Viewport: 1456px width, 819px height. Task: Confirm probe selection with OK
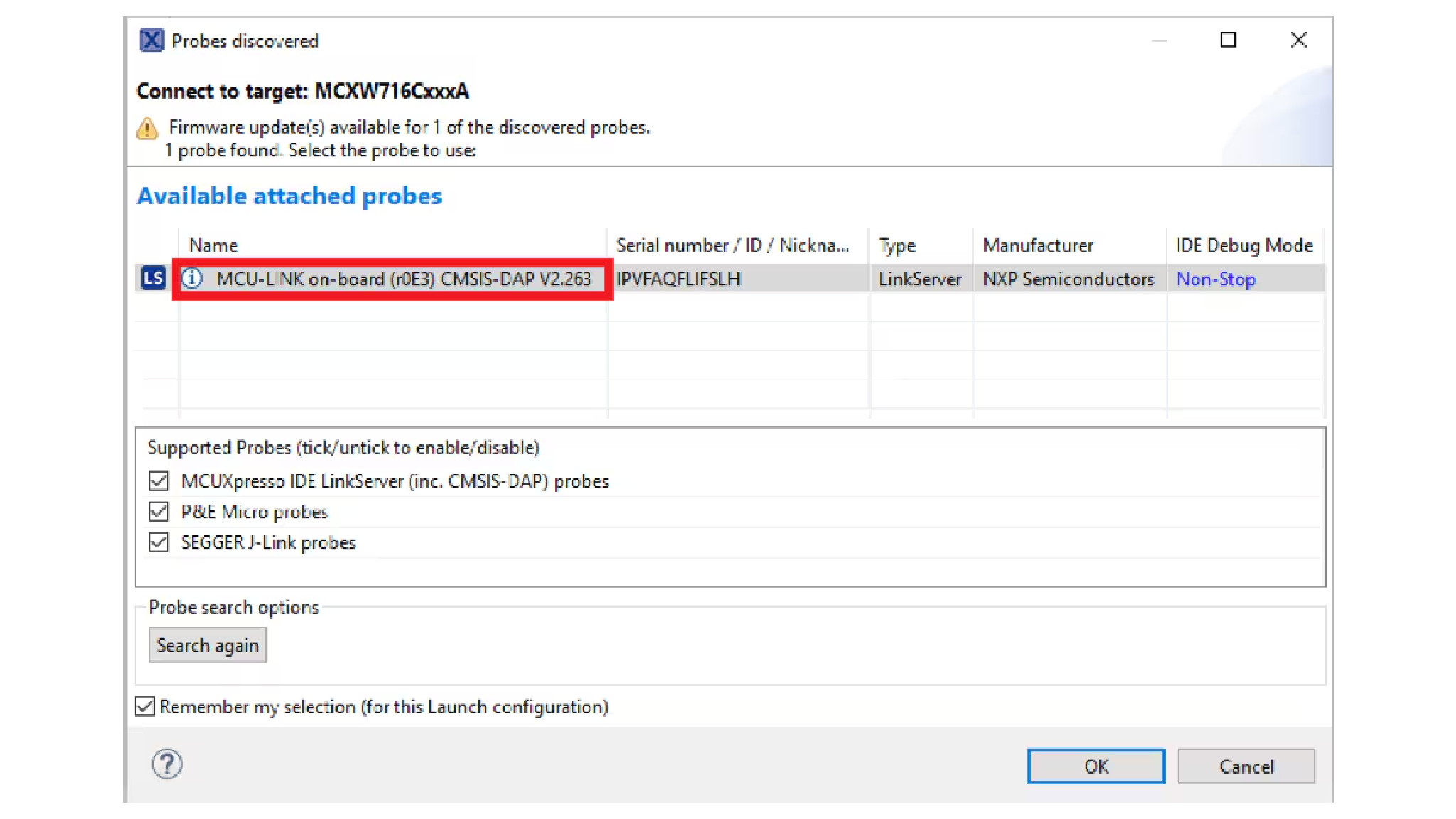tap(1096, 766)
